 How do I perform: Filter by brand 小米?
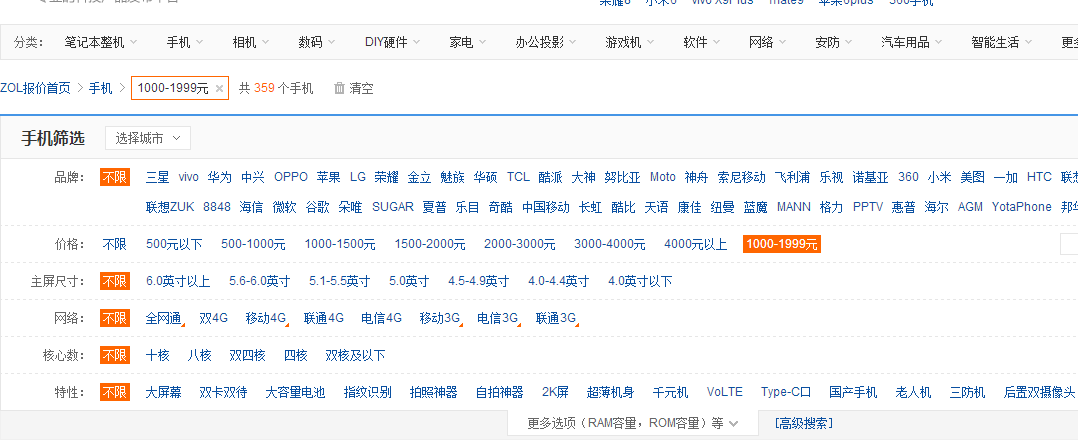[x=939, y=177]
